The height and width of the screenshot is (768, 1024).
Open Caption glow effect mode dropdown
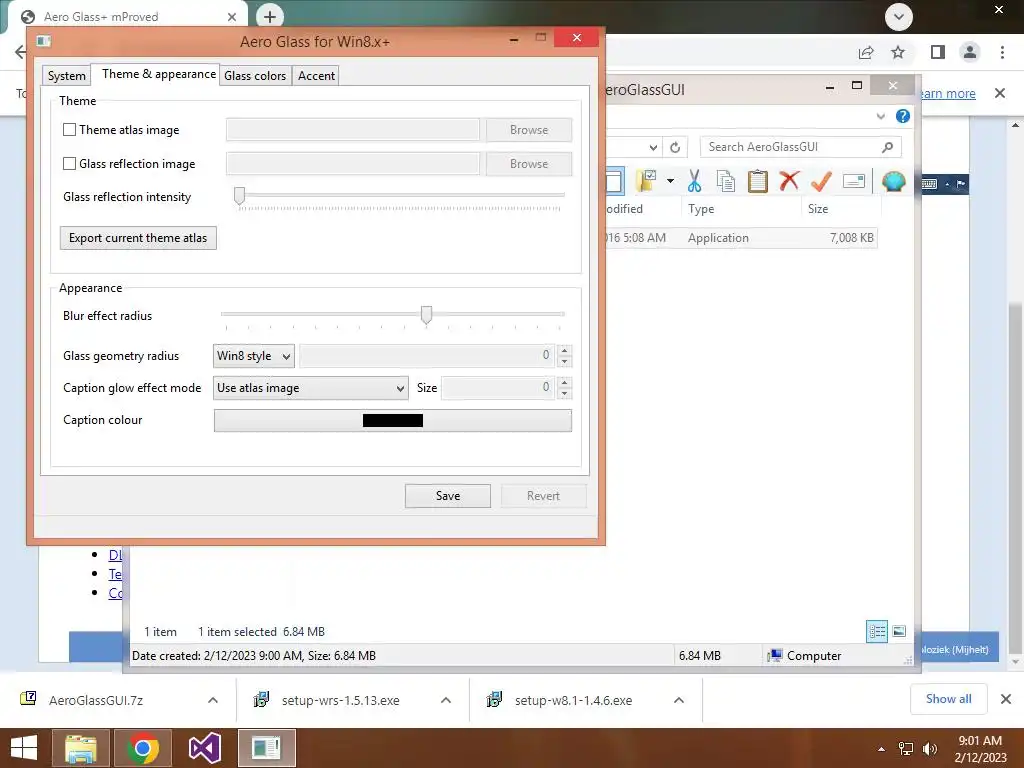click(x=311, y=388)
